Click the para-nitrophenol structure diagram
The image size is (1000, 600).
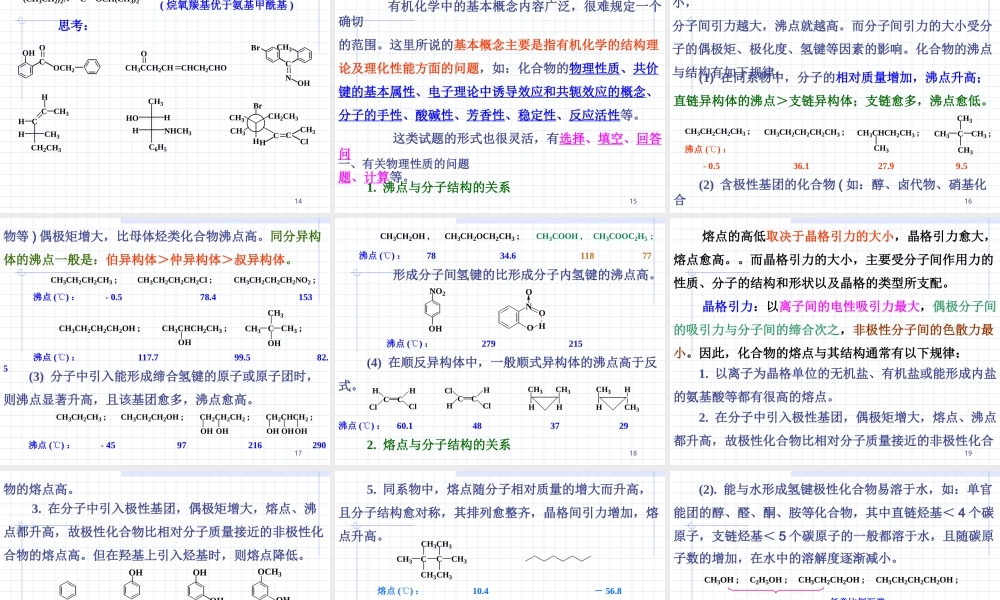pyautogui.click(x=435, y=312)
